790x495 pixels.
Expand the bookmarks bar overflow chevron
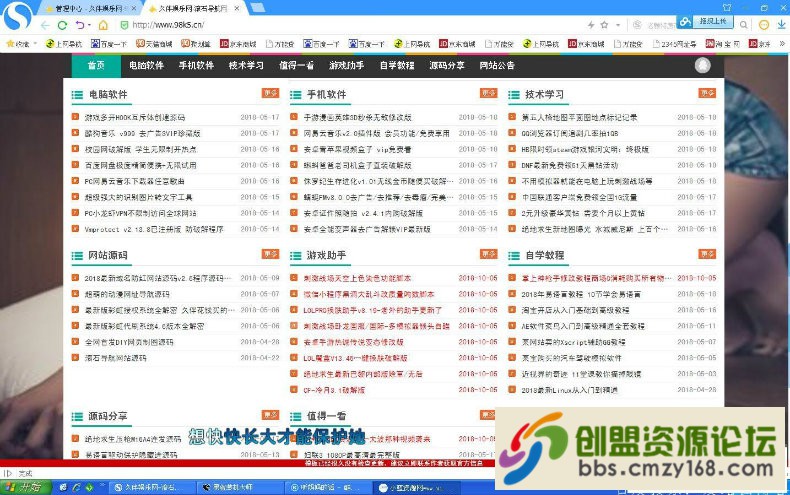coord(782,44)
